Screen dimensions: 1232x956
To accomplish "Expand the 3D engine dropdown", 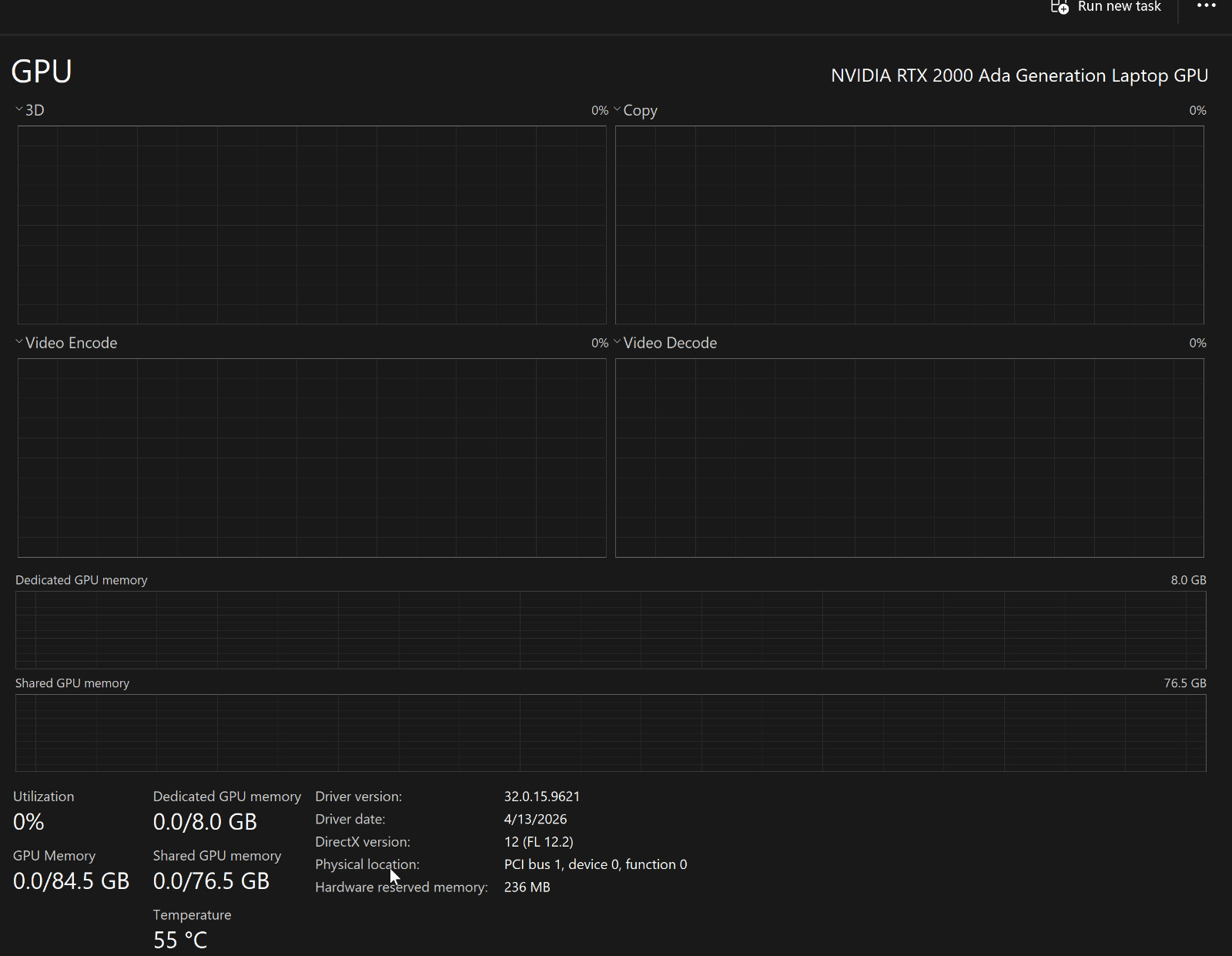I will 19,110.
